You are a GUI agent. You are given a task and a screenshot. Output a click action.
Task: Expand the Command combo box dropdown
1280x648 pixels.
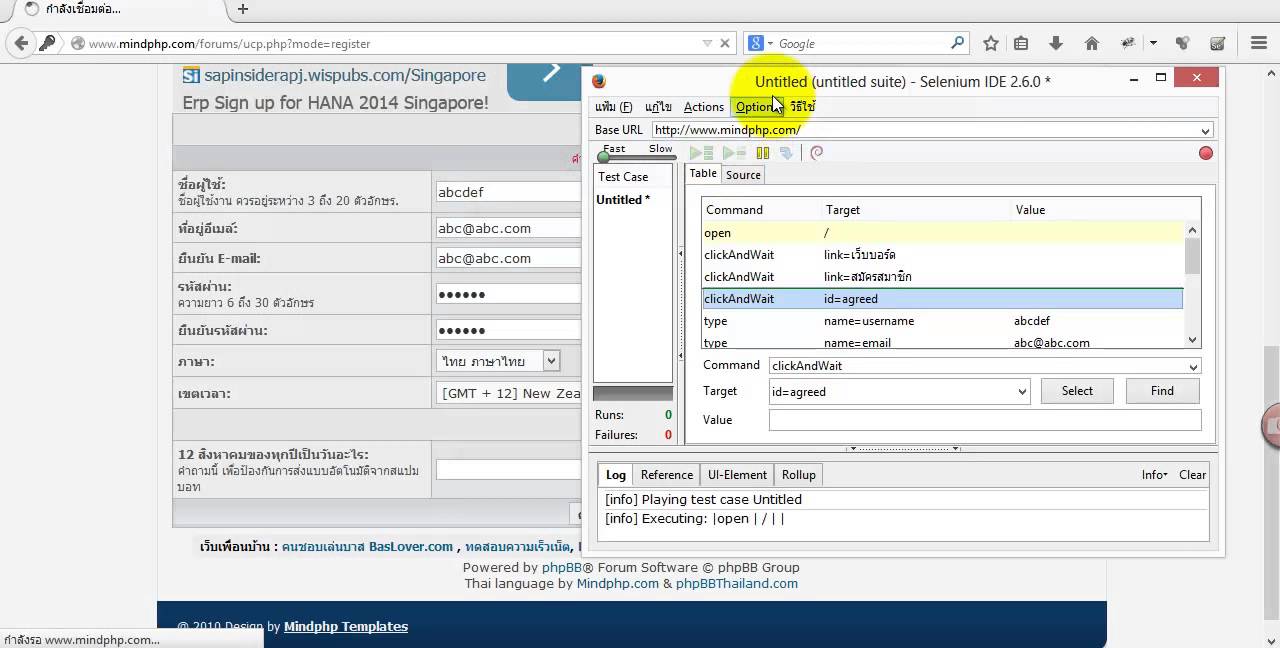click(x=1194, y=366)
